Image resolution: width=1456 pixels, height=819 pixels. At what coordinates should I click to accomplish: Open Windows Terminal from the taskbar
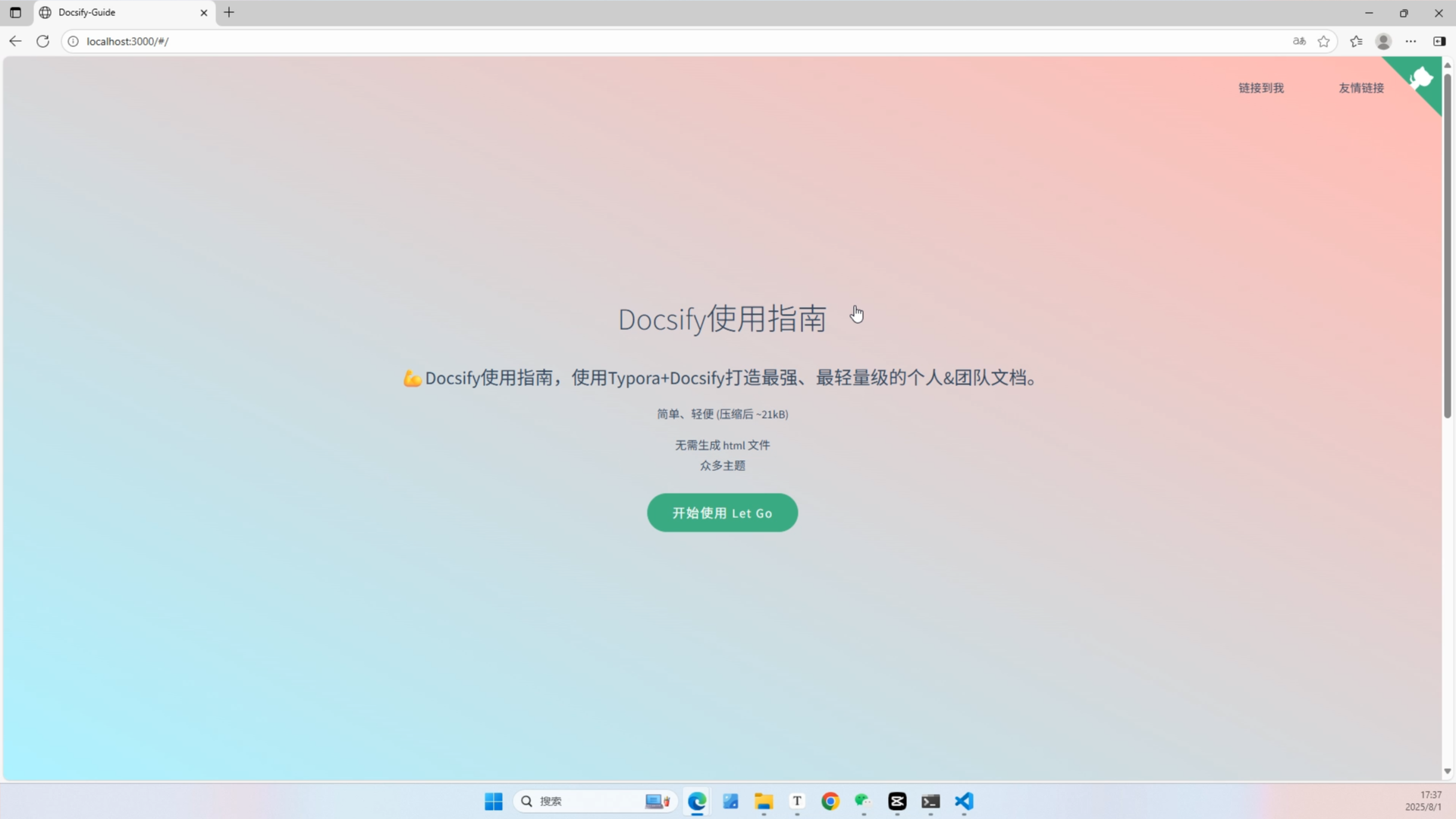pyautogui.click(x=930, y=802)
